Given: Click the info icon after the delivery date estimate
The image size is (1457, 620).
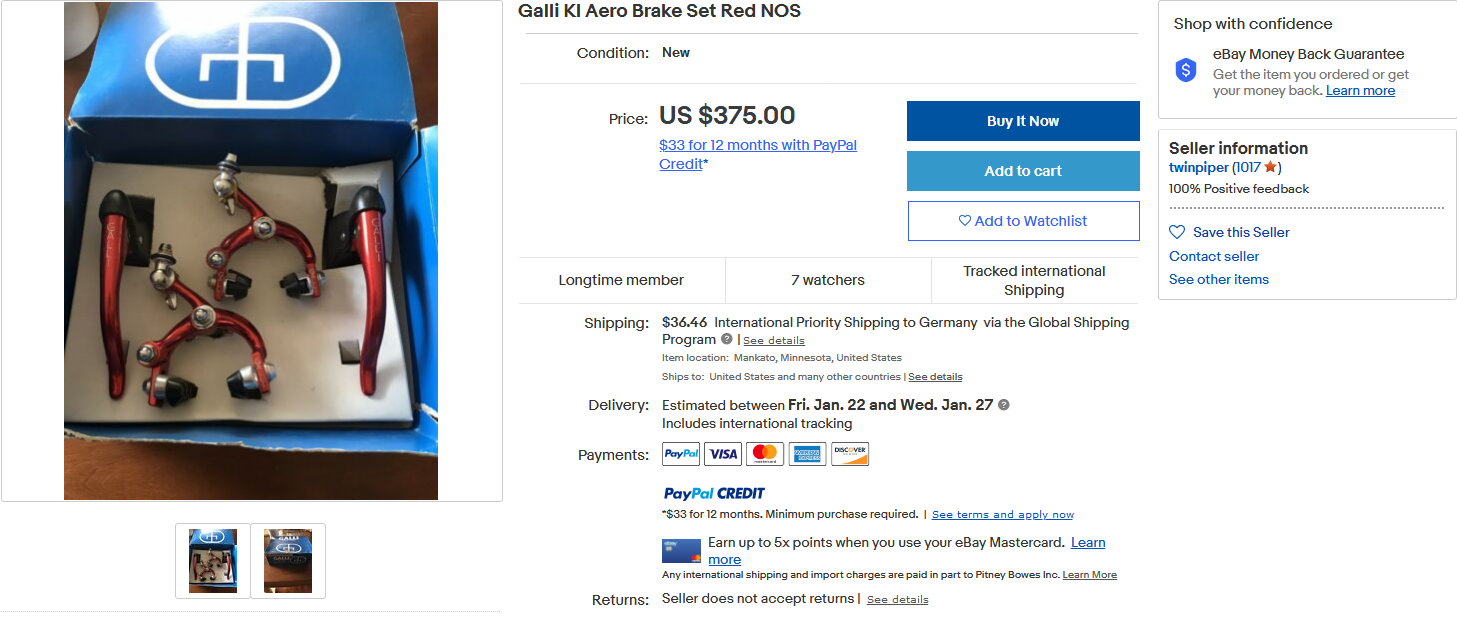Looking at the screenshot, I should pyautogui.click(x=1003, y=405).
